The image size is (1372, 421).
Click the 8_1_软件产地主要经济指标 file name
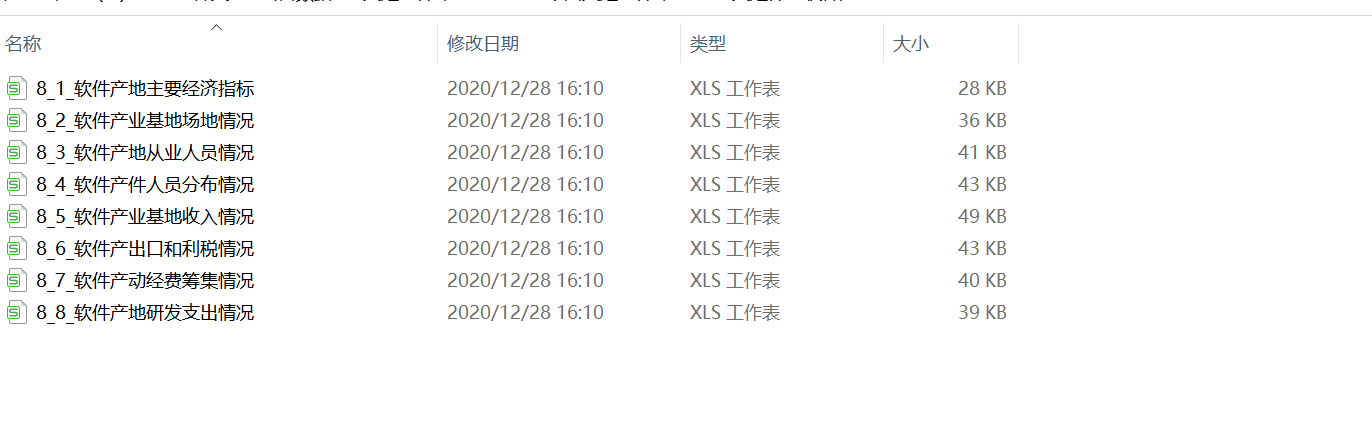[145, 88]
